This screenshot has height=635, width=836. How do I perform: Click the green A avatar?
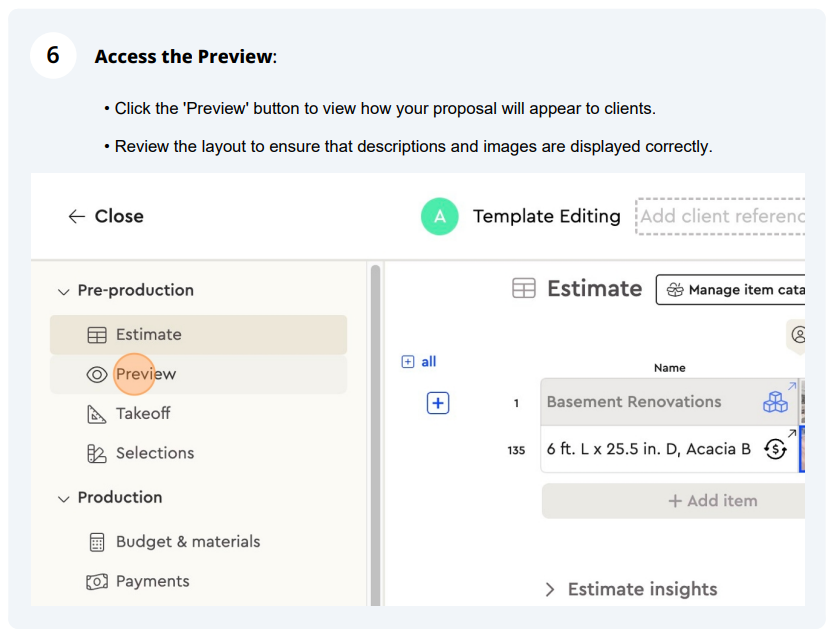point(439,216)
